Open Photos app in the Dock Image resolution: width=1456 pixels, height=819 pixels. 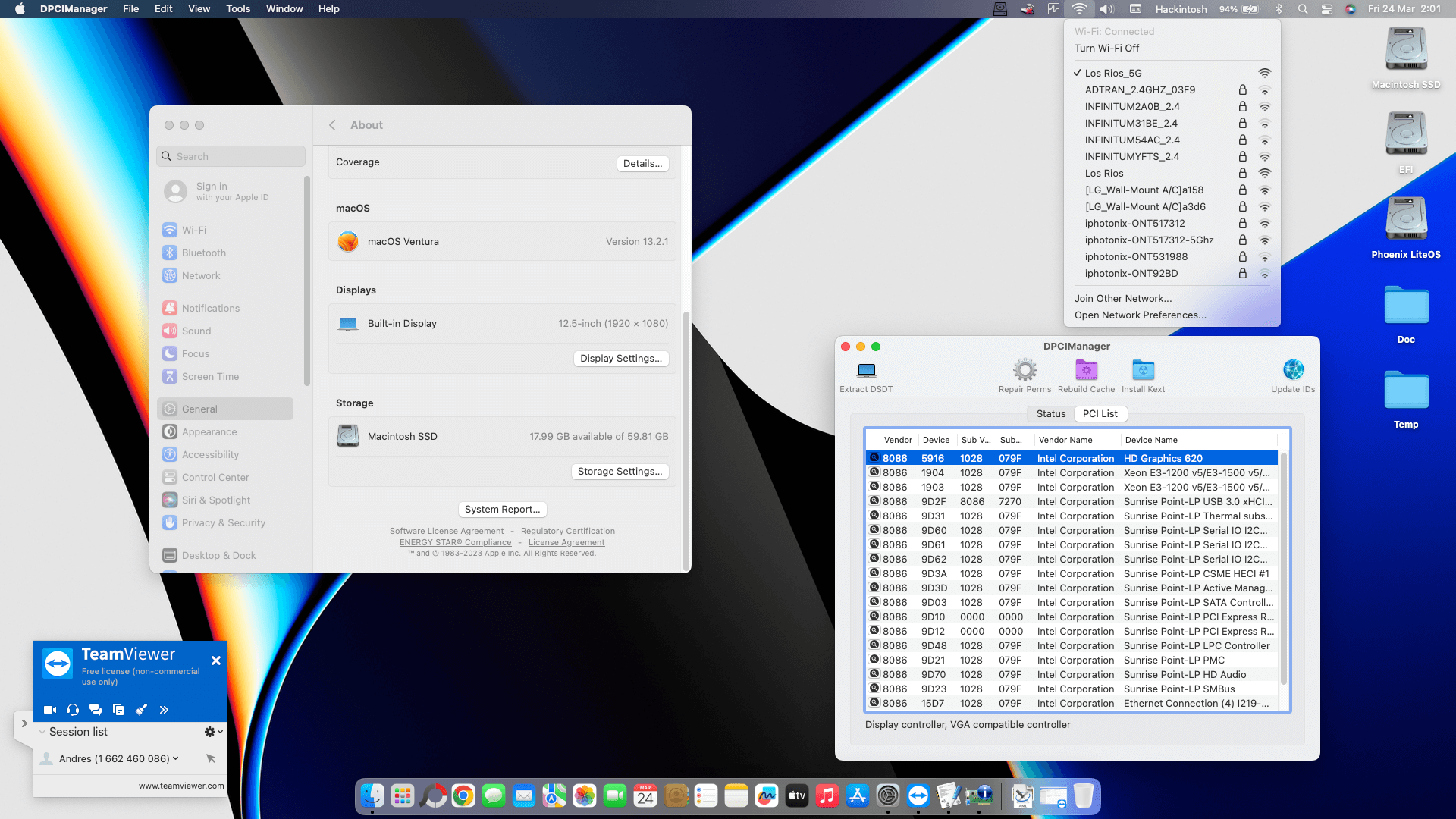[585, 795]
